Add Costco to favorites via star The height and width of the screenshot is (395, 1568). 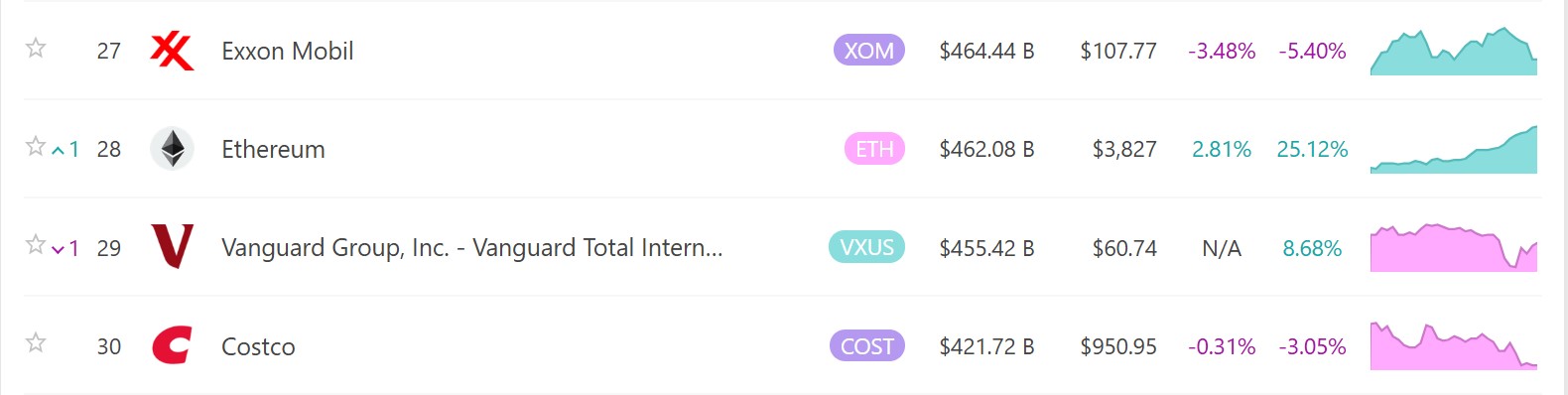(x=36, y=342)
